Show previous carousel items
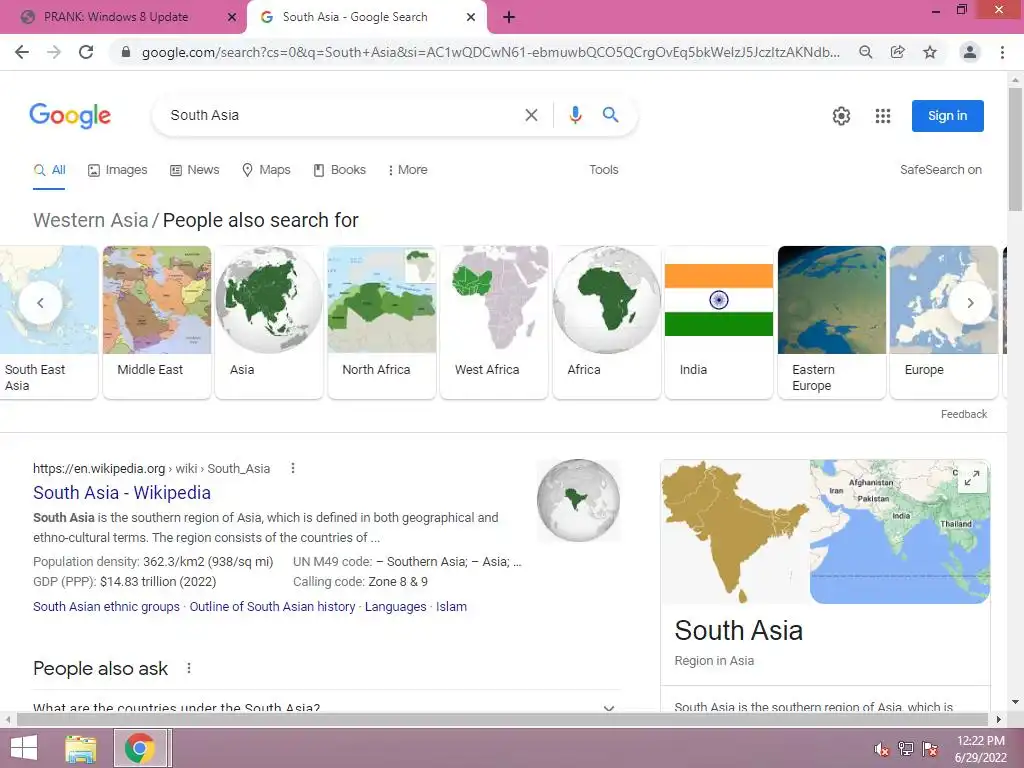This screenshot has width=1024, height=768. coord(40,303)
